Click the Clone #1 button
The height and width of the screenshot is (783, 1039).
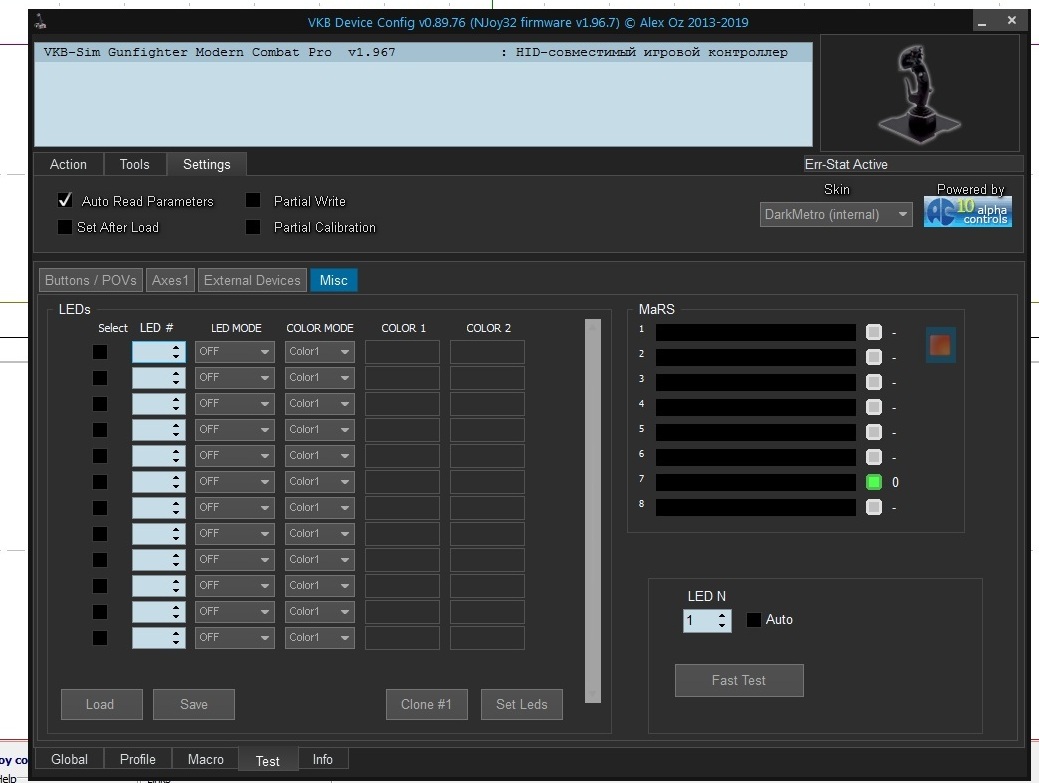pos(427,704)
